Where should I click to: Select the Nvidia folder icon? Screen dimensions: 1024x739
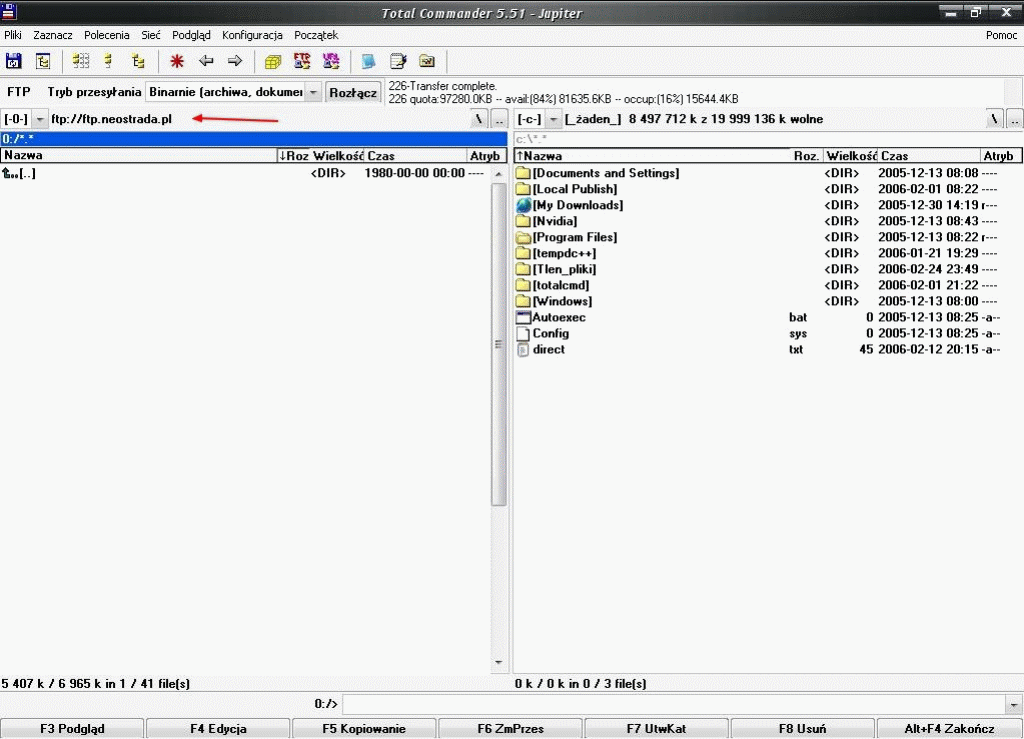tap(523, 221)
